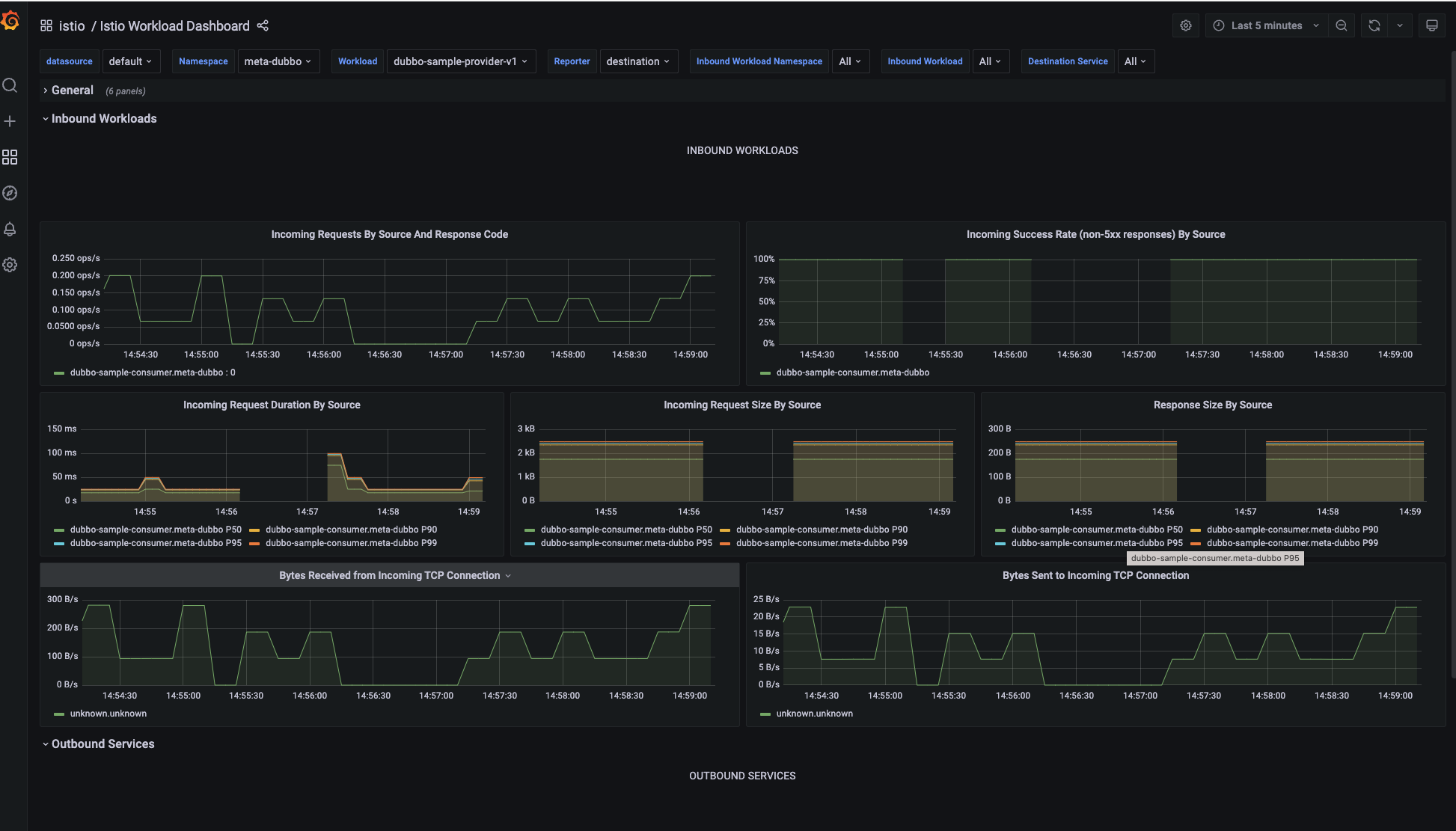1456x831 pixels.
Task: Expand the General row
Action: (x=72, y=91)
